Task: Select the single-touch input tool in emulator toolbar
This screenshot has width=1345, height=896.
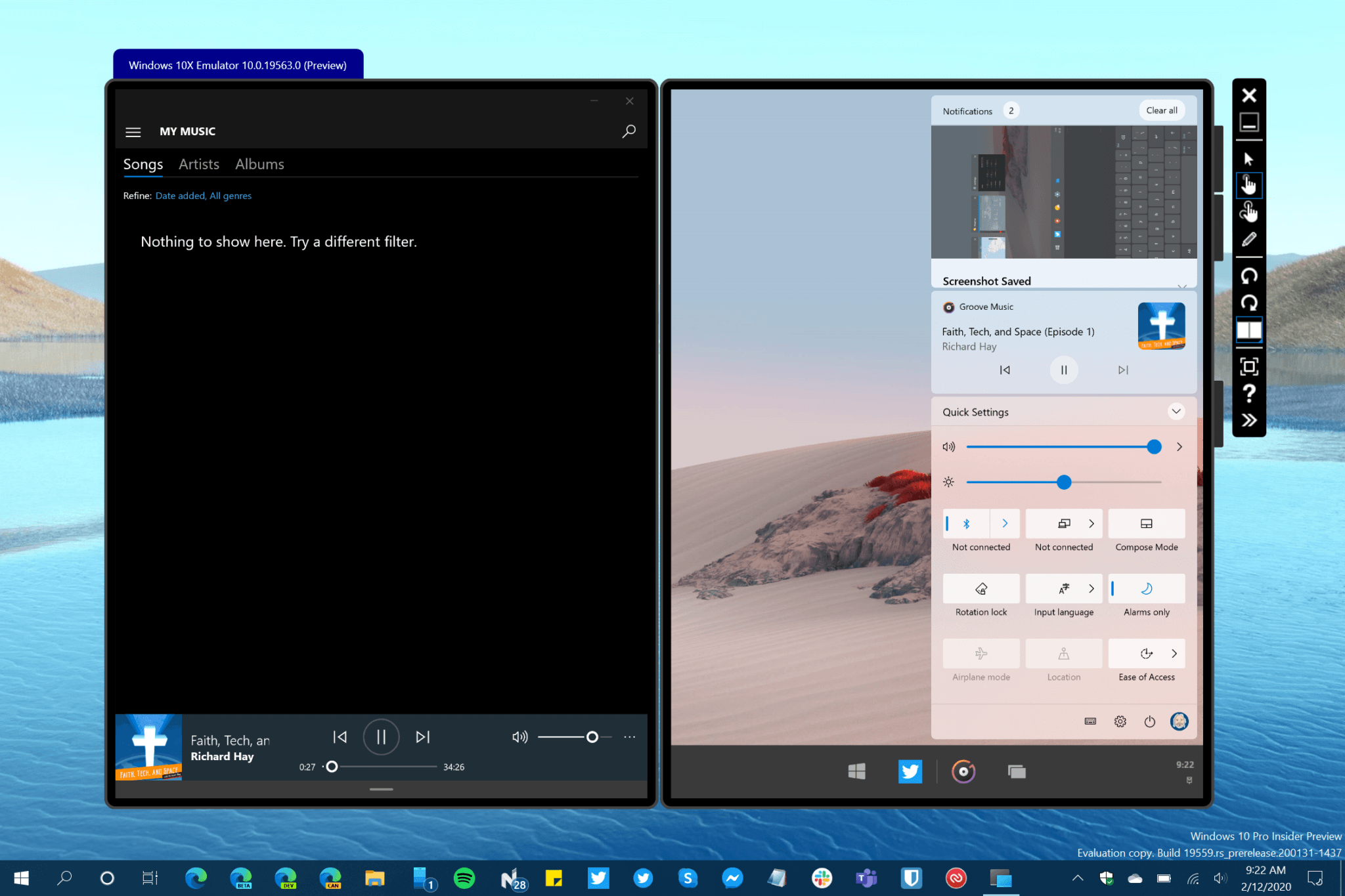Action: [1249, 185]
